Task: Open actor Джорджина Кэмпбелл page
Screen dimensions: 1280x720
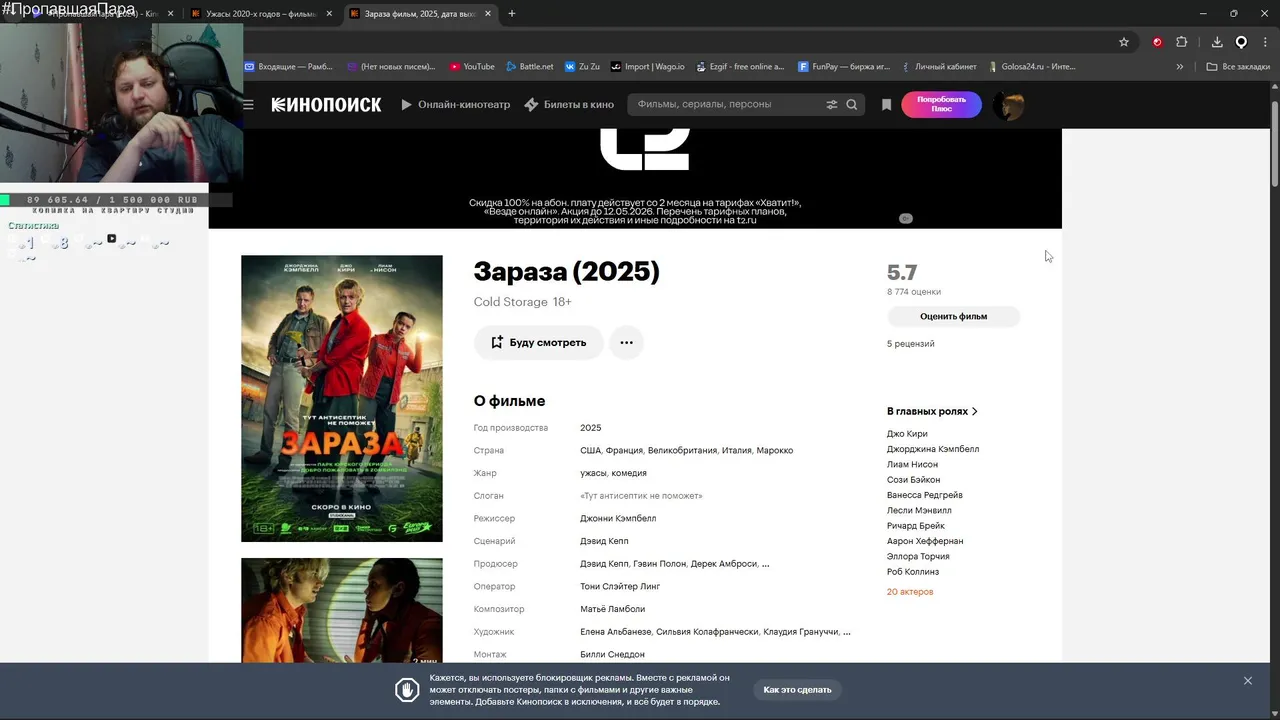Action: click(x=933, y=449)
